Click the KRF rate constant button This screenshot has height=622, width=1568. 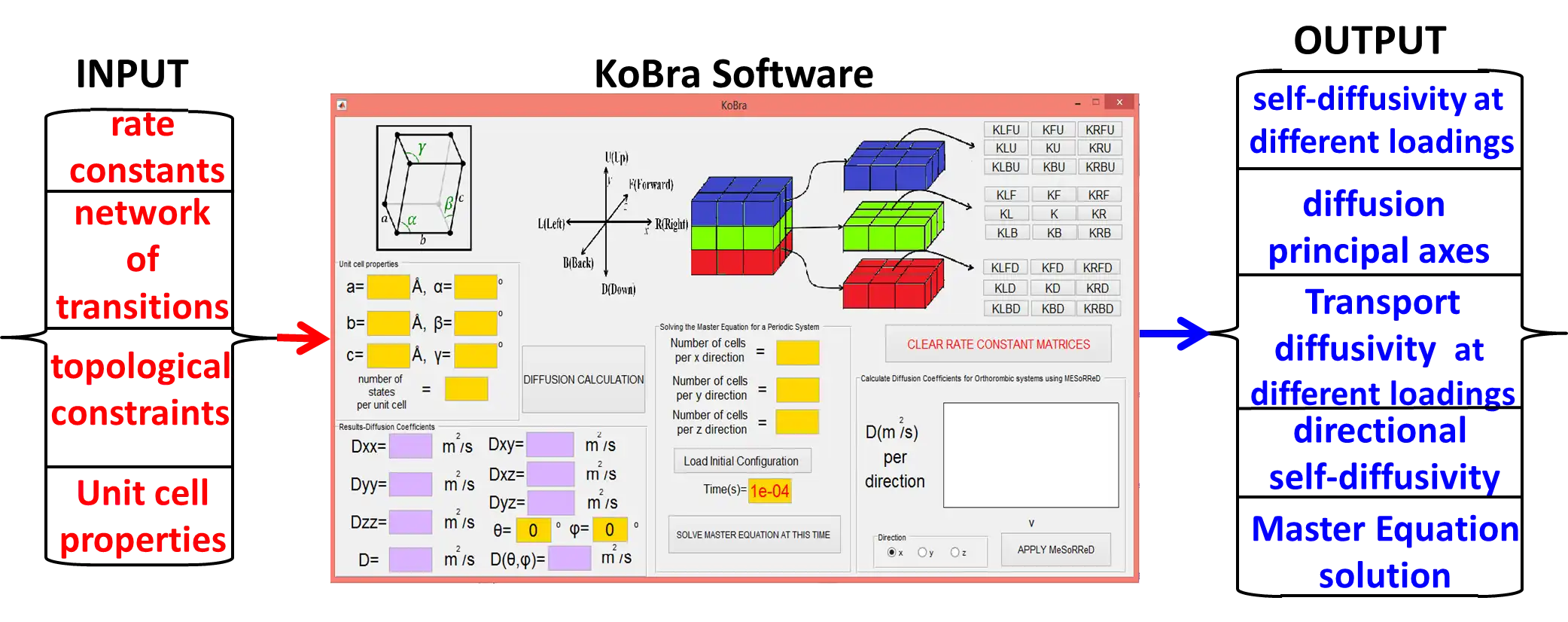click(x=1100, y=195)
